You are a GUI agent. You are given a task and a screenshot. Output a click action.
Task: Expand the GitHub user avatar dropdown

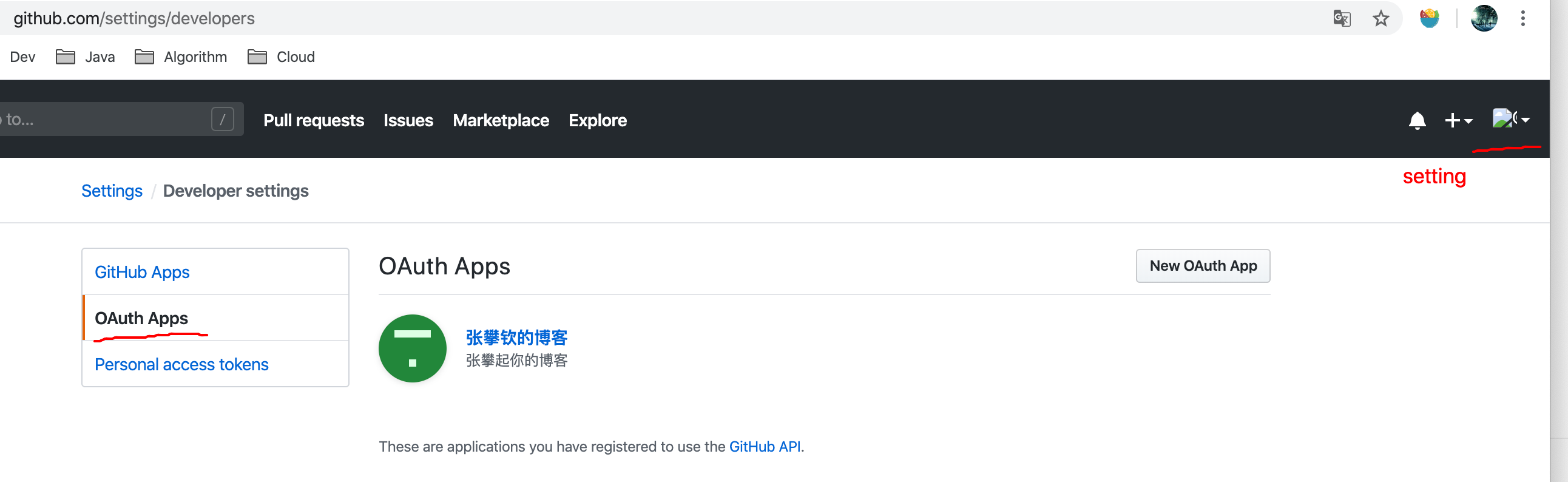[1511, 118]
